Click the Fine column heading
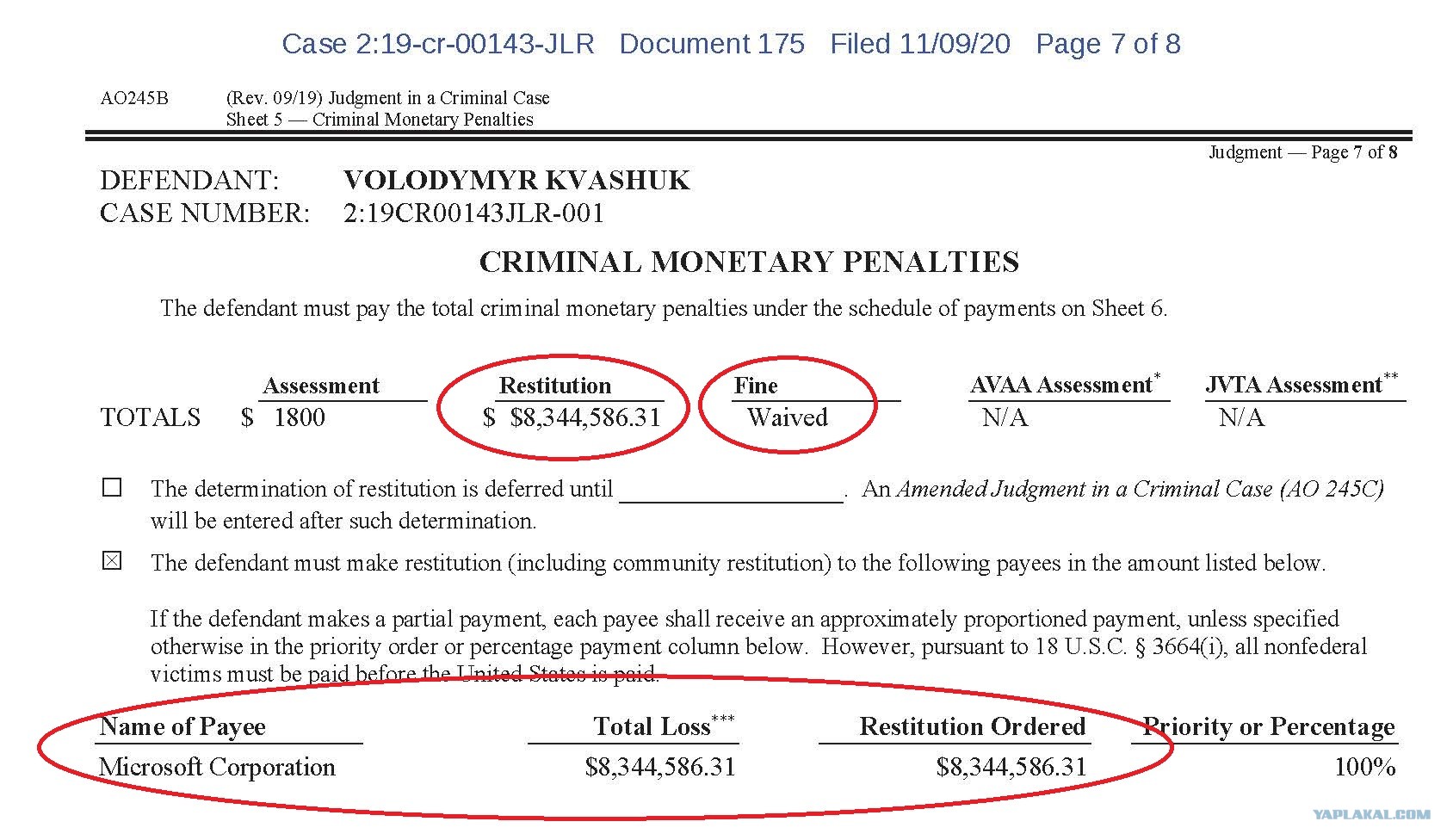The image size is (1453, 840). [x=756, y=386]
